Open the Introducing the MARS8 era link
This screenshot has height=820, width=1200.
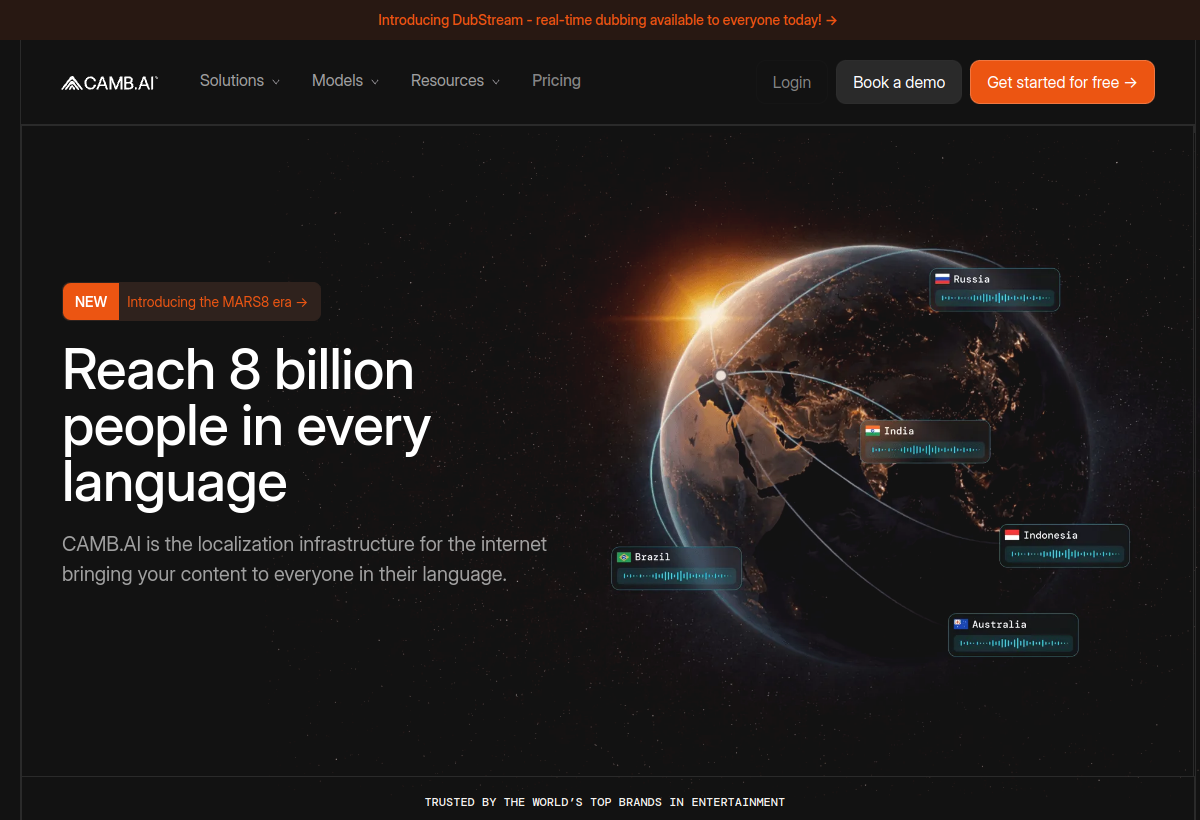coord(217,301)
